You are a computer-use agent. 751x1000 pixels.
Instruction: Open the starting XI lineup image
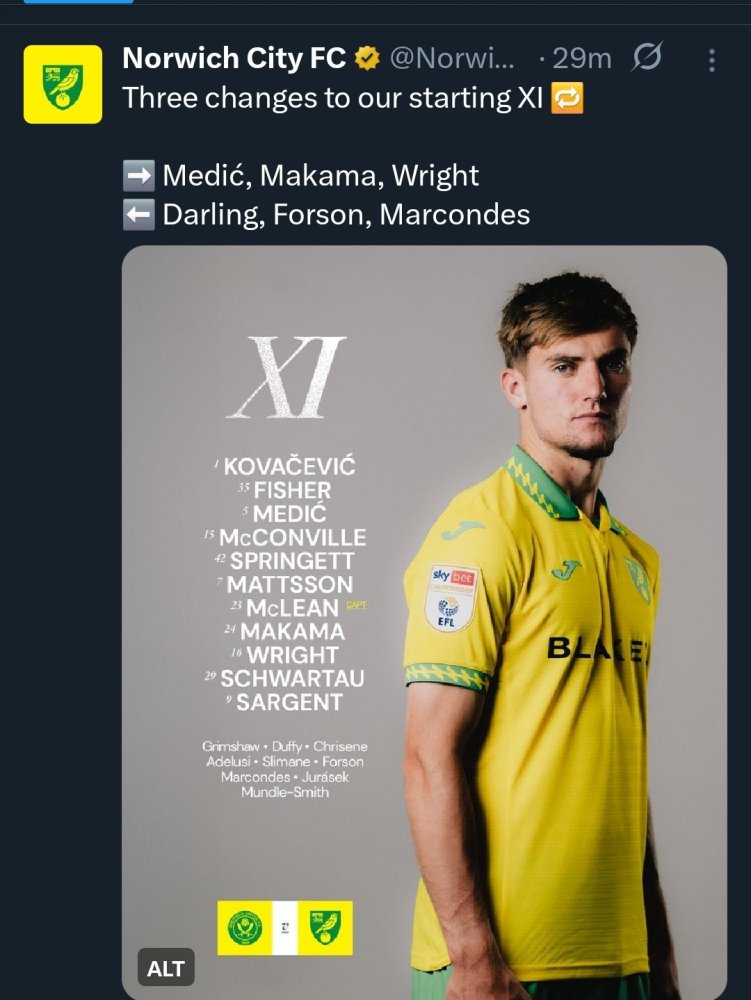(x=424, y=620)
